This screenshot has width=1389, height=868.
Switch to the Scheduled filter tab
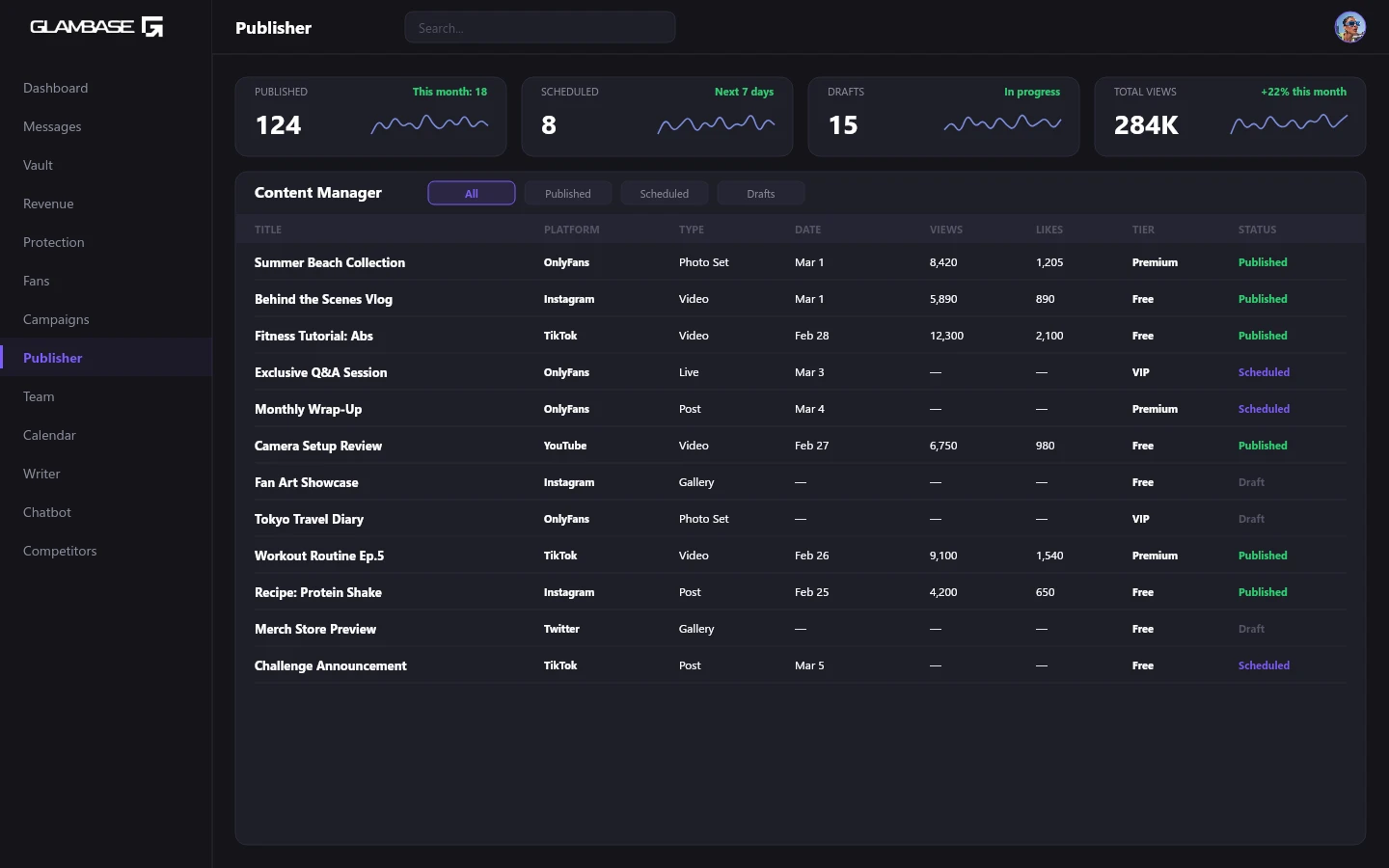664,194
